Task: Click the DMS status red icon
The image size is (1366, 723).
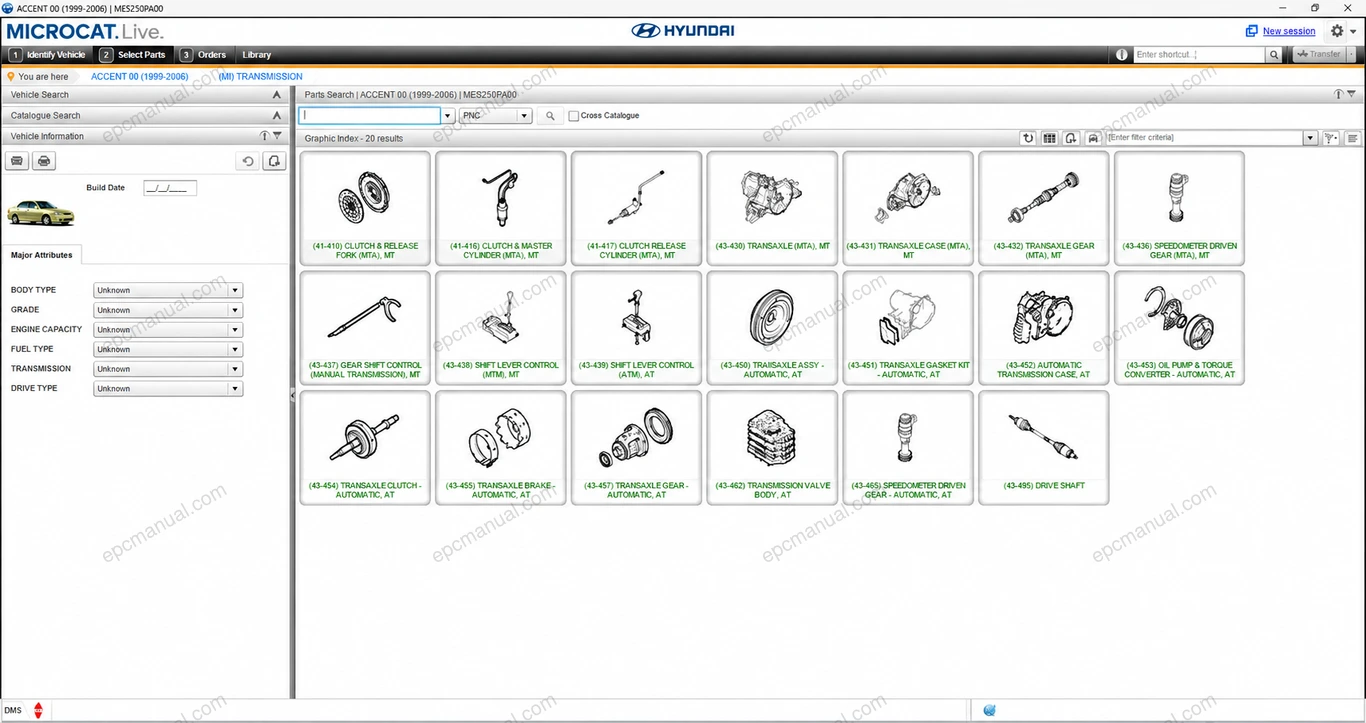Action: [39, 711]
